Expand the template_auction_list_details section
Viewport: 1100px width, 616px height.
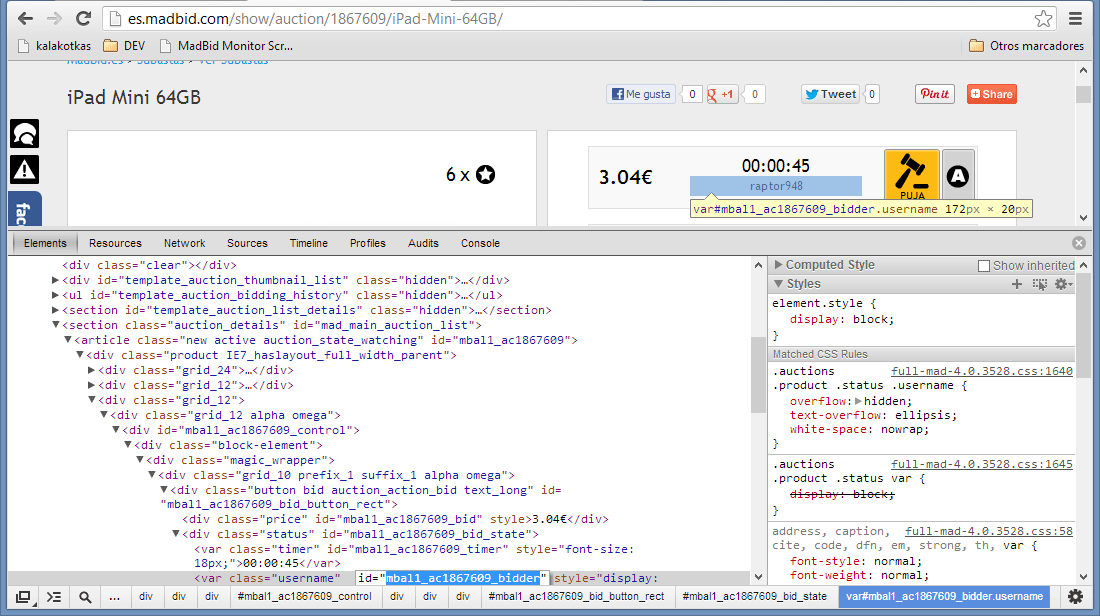coord(55,309)
